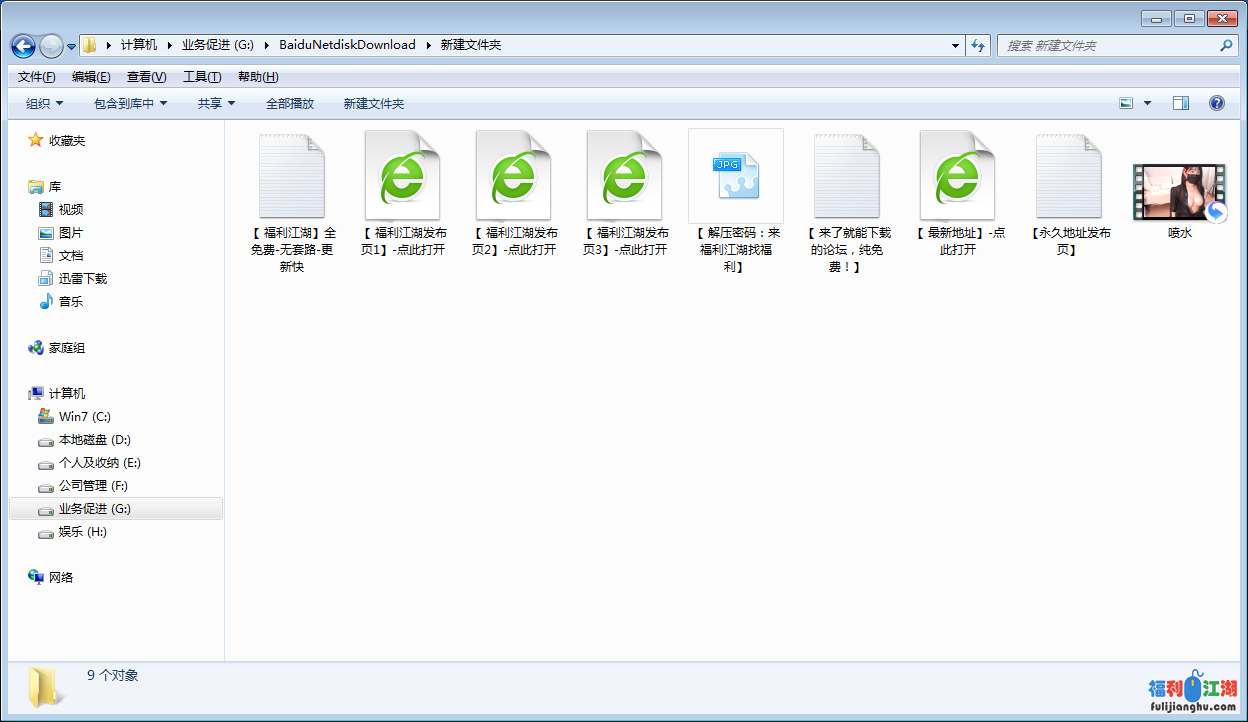Select the JPG image file icon
Viewport: 1248px width, 722px height.
pos(735,176)
